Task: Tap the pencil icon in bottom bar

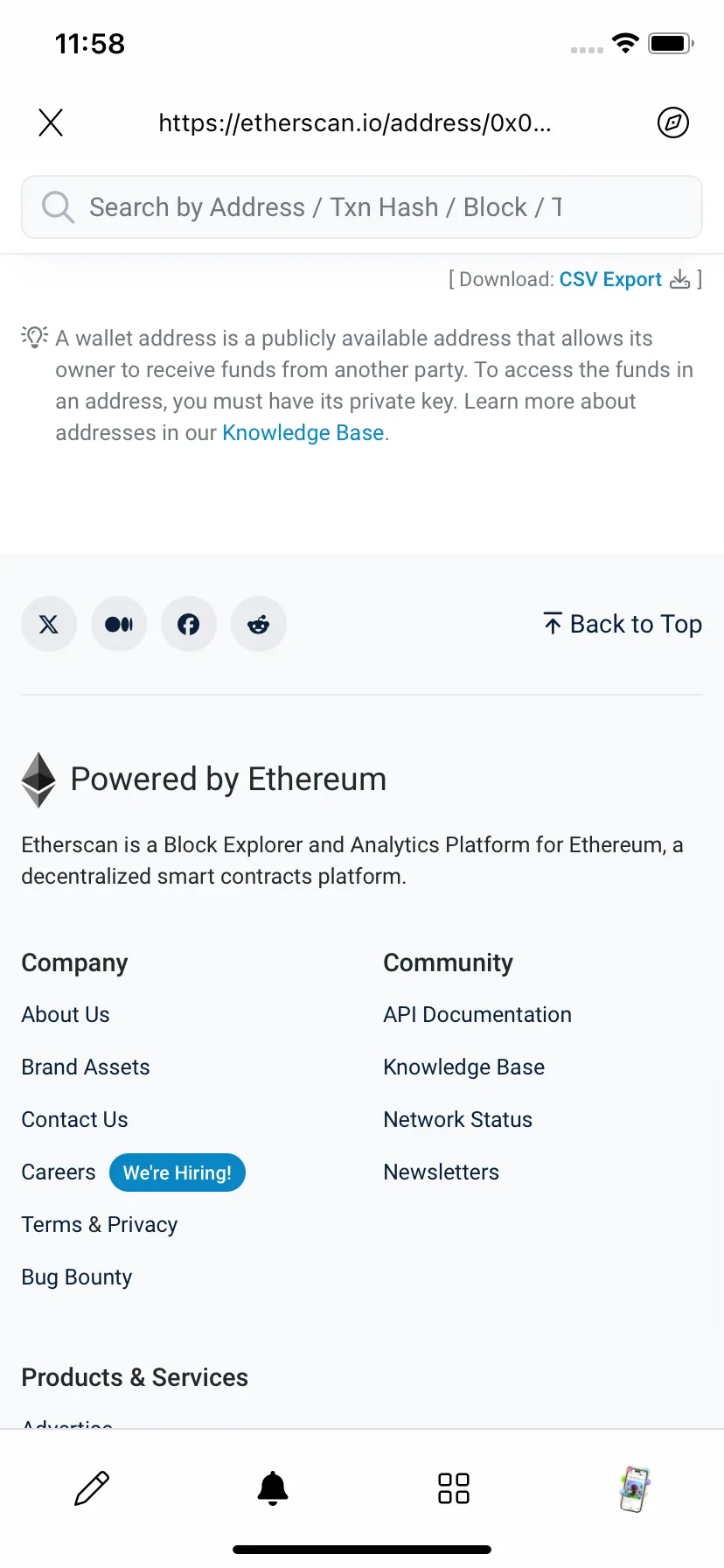Action: click(92, 1488)
